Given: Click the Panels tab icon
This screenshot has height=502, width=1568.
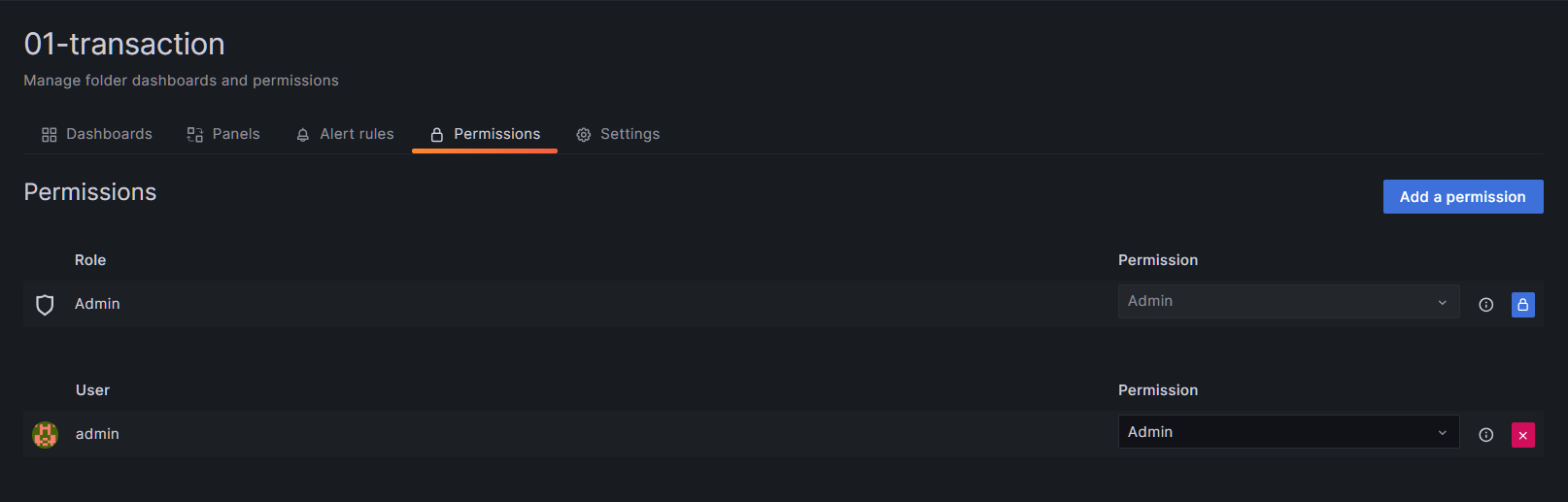Looking at the screenshot, I should coord(195,135).
